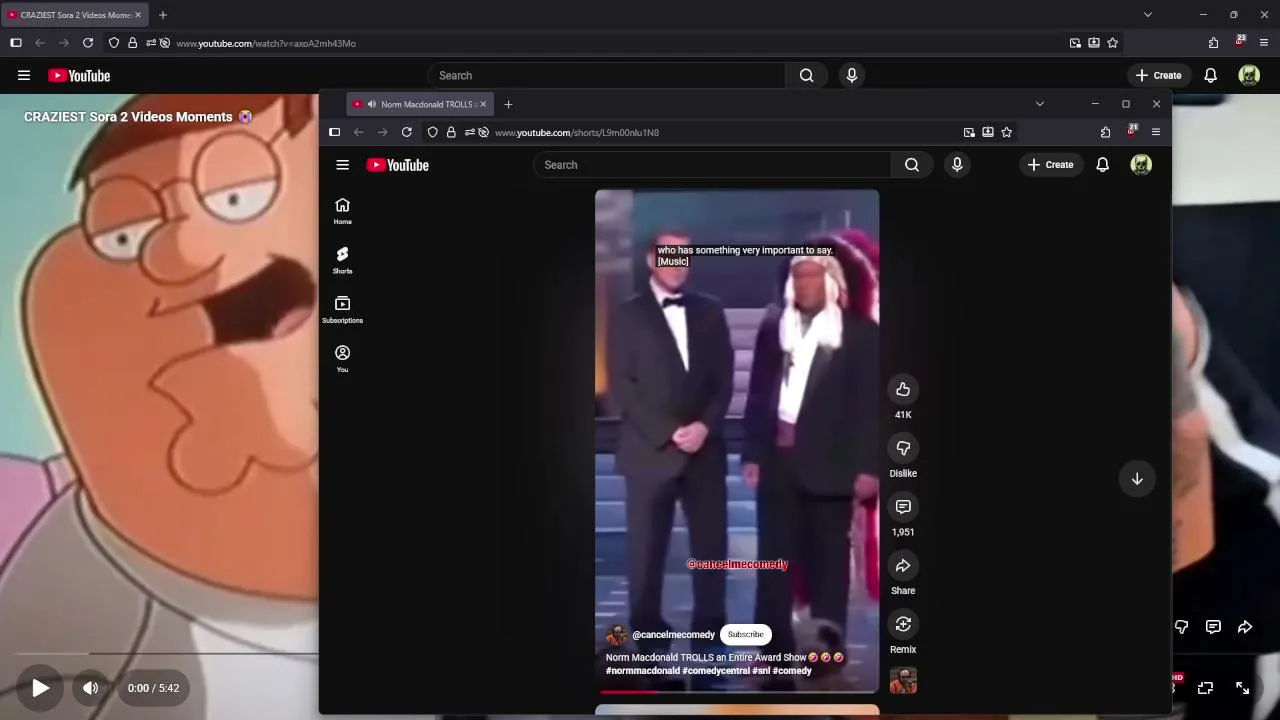1280x720 pixels.
Task: Click picture-in-picture icon in front address bar
Action: pos(969,132)
